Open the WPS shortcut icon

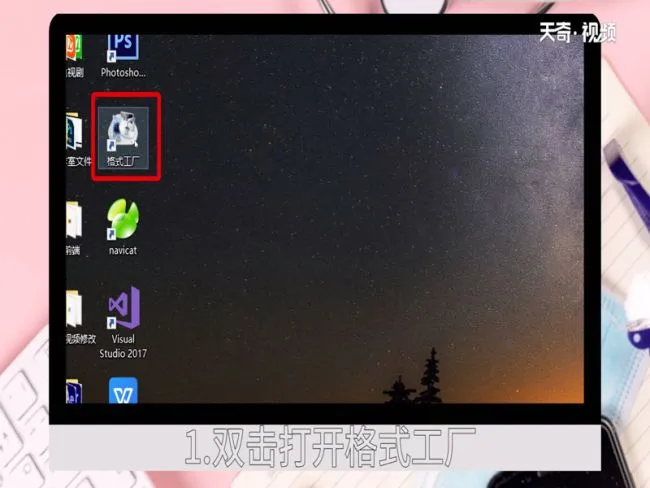(x=123, y=390)
